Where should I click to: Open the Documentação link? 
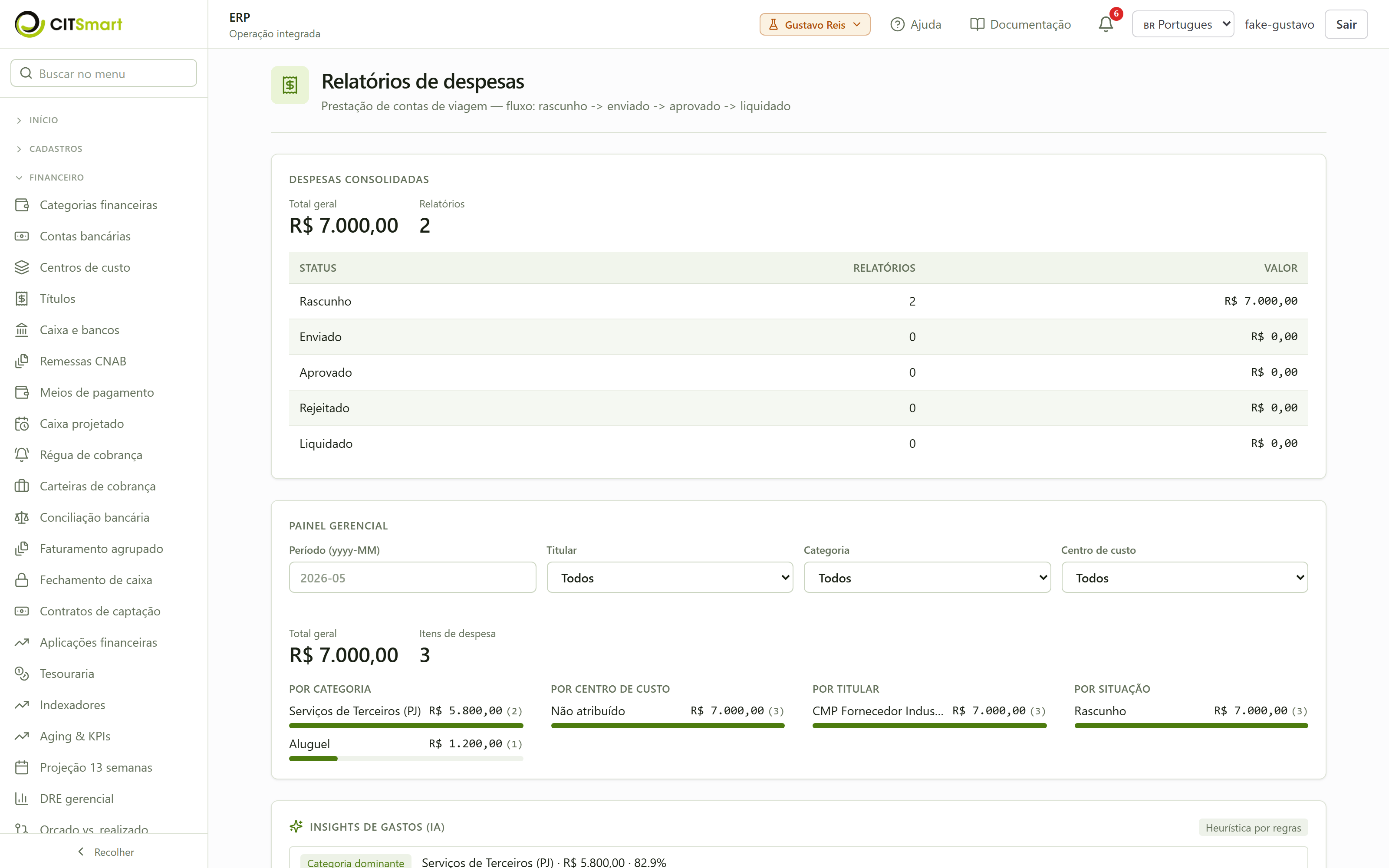1020,24
